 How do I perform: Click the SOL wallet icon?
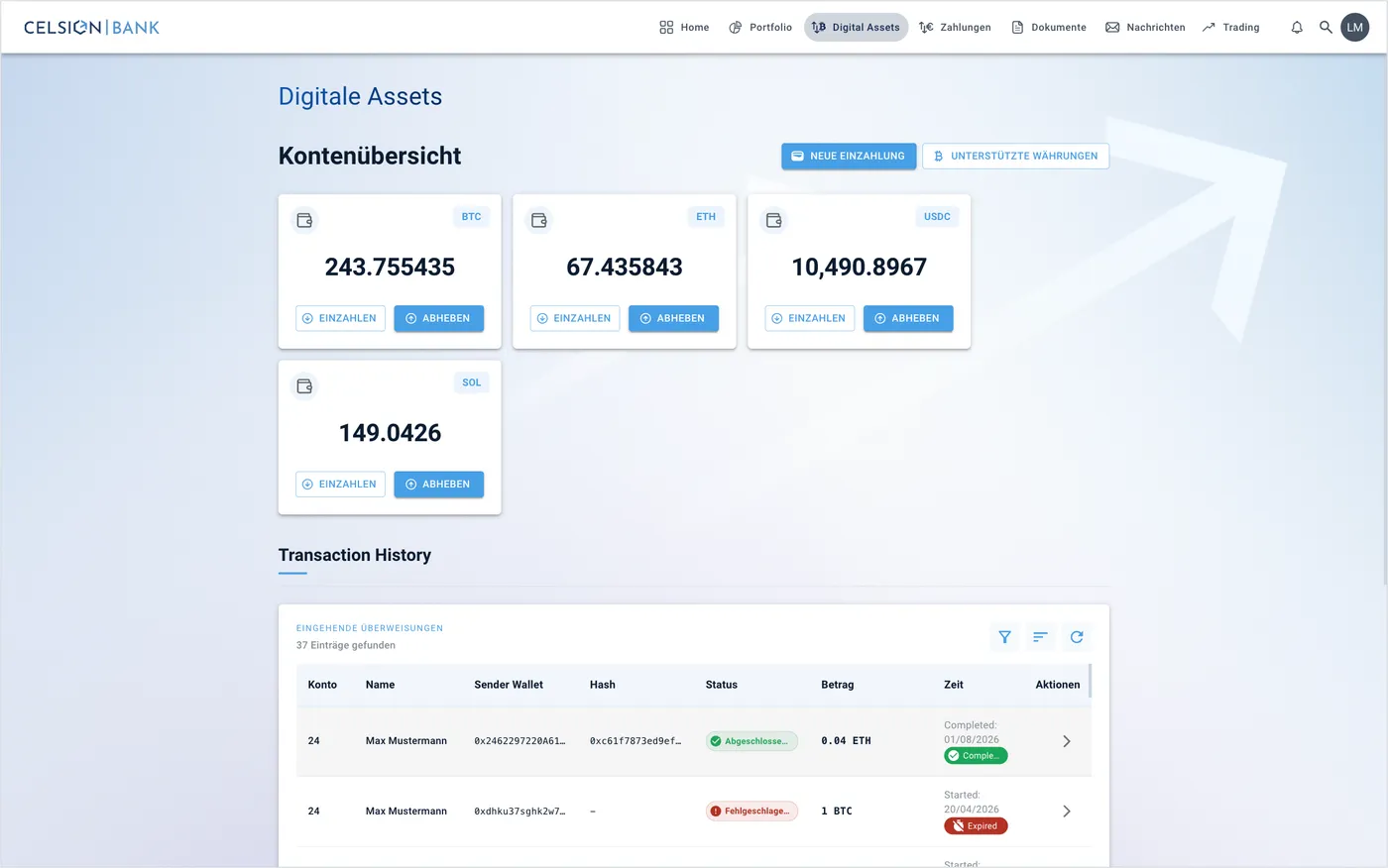click(304, 385)
